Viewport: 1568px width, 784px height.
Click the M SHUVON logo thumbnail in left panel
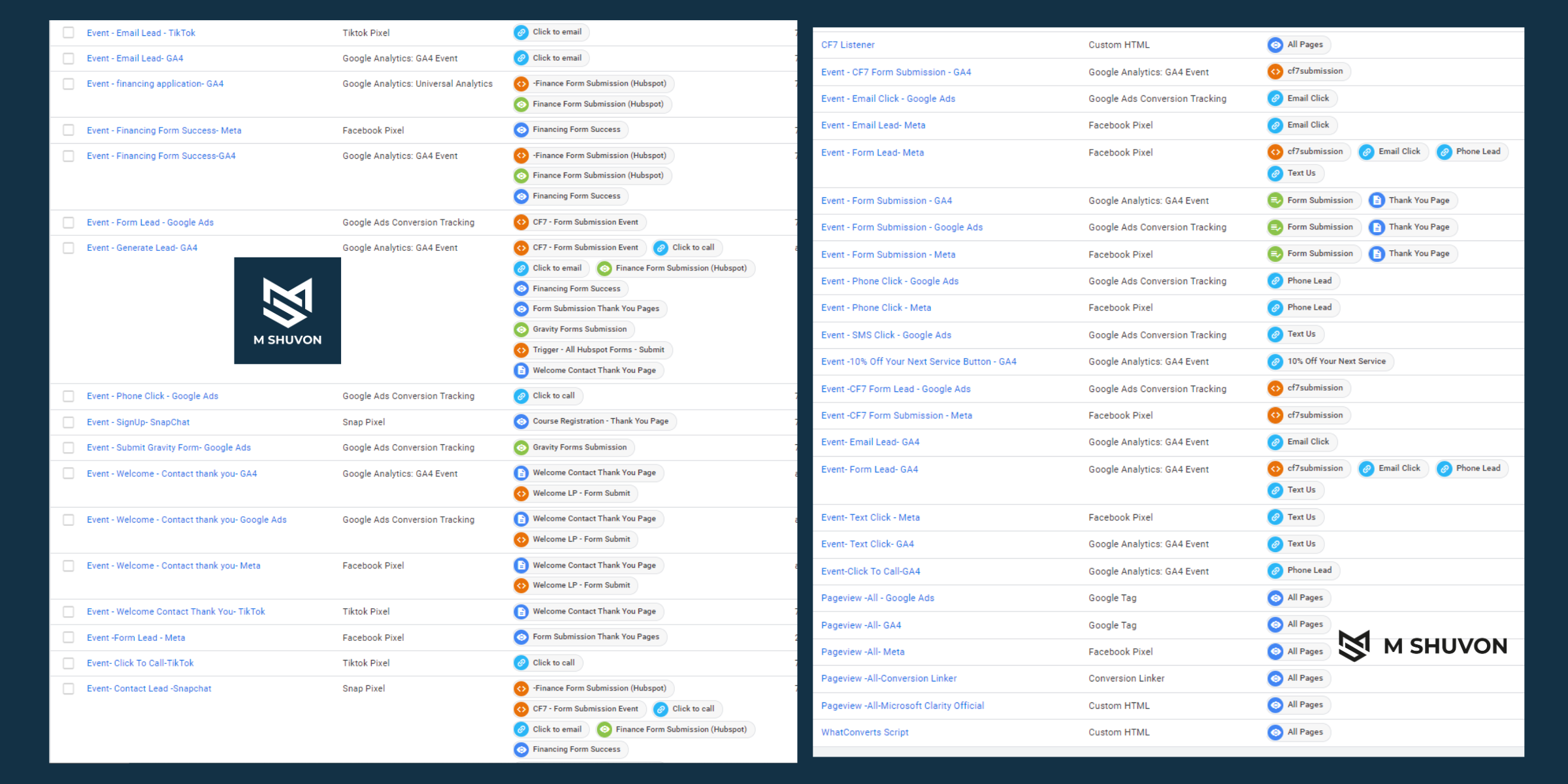(287, 311)
